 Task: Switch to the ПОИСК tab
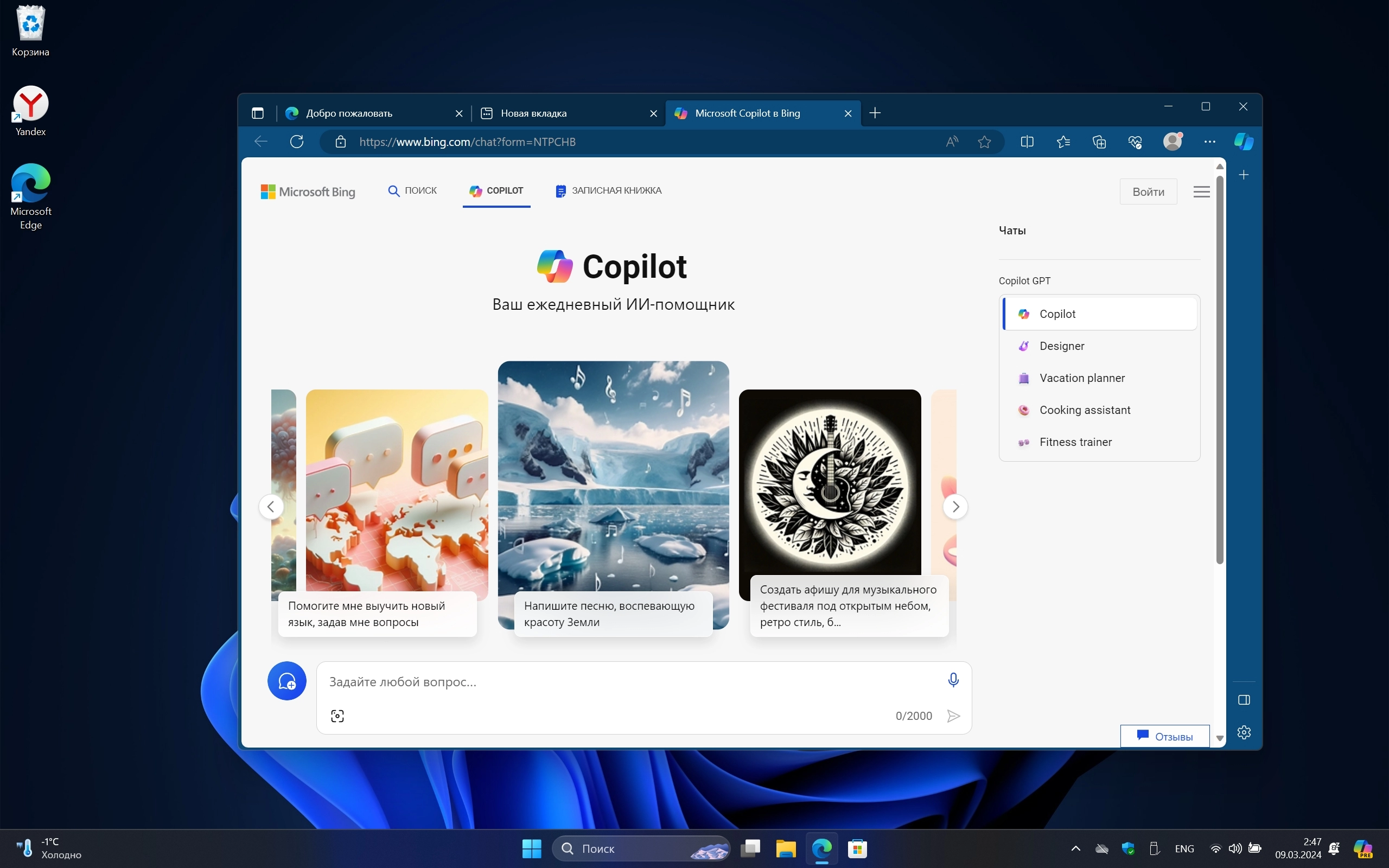(412, 190)
